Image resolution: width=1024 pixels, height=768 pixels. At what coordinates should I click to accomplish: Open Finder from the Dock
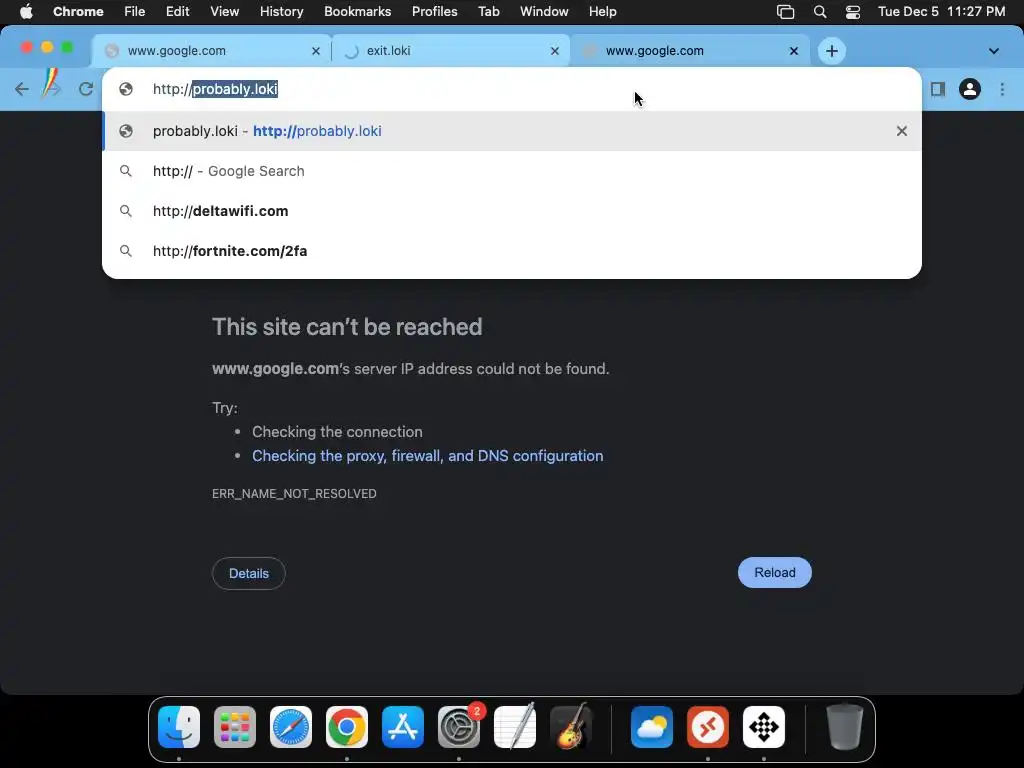point(179,727)
